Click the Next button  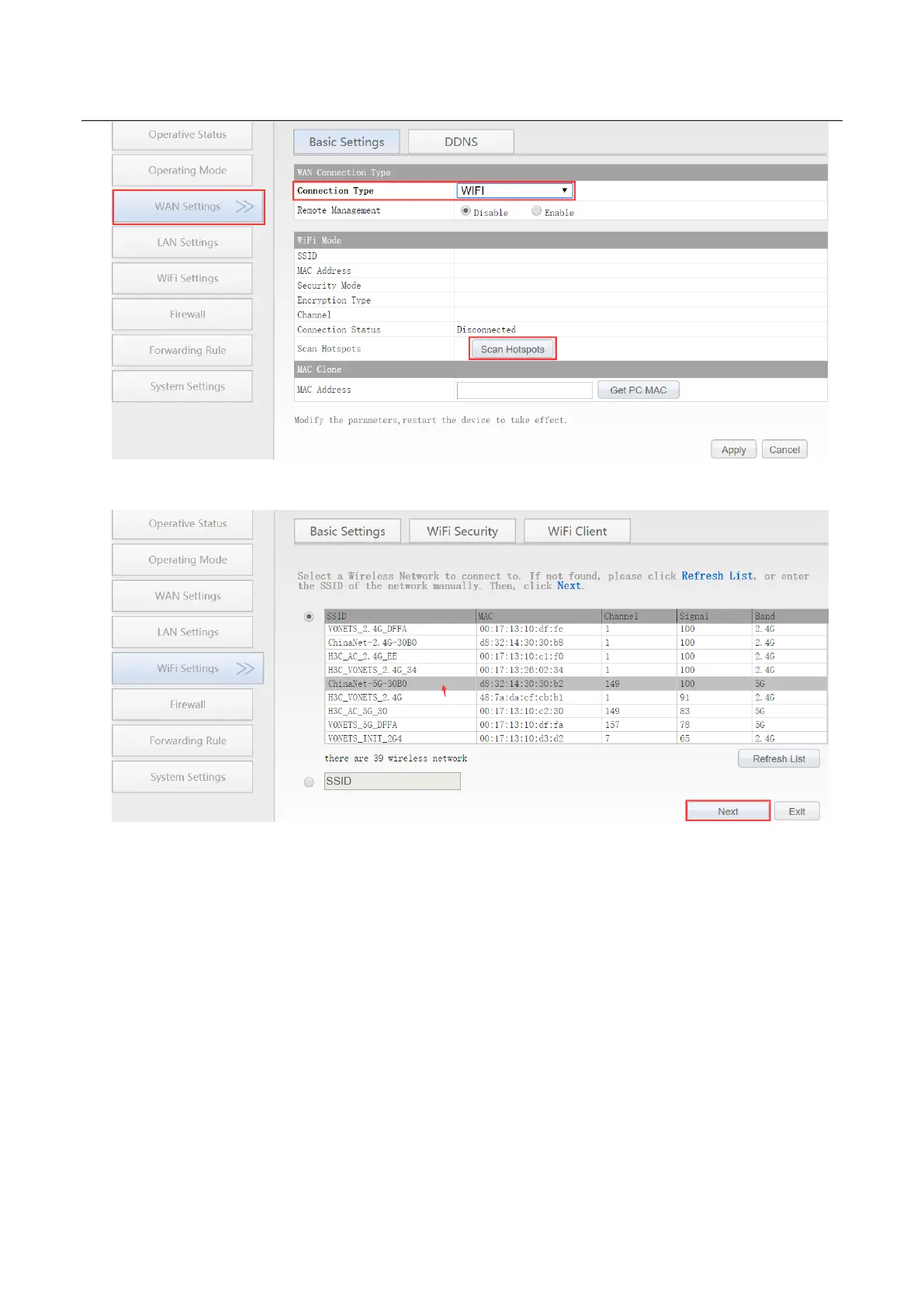coord(728,812)
